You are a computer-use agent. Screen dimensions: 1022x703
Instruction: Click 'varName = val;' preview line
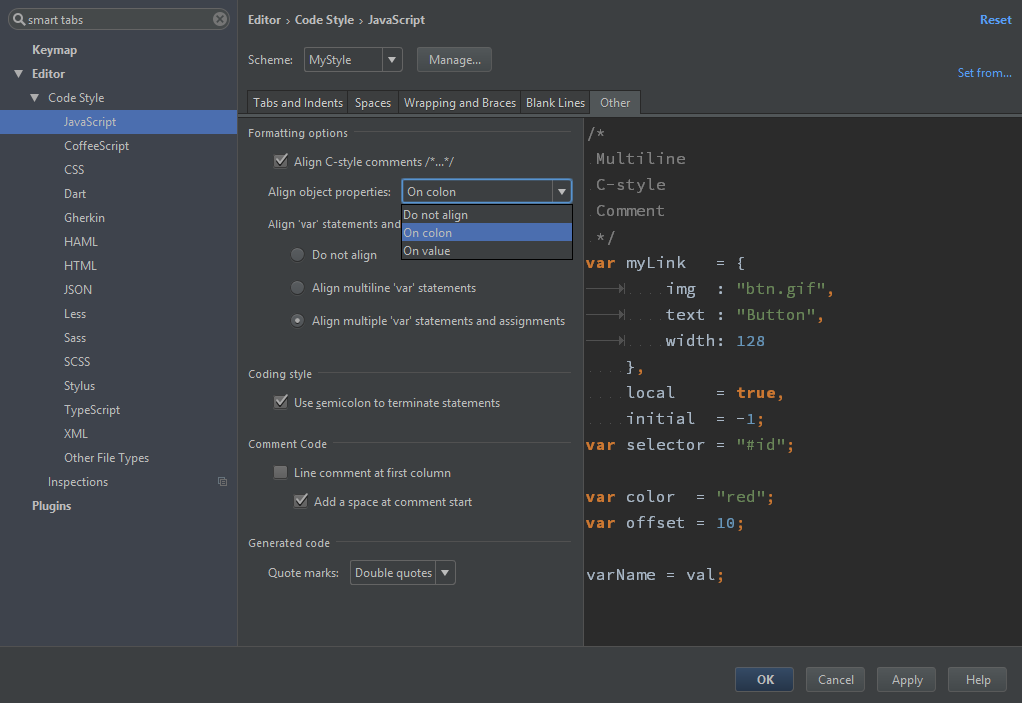pos(655,575)
